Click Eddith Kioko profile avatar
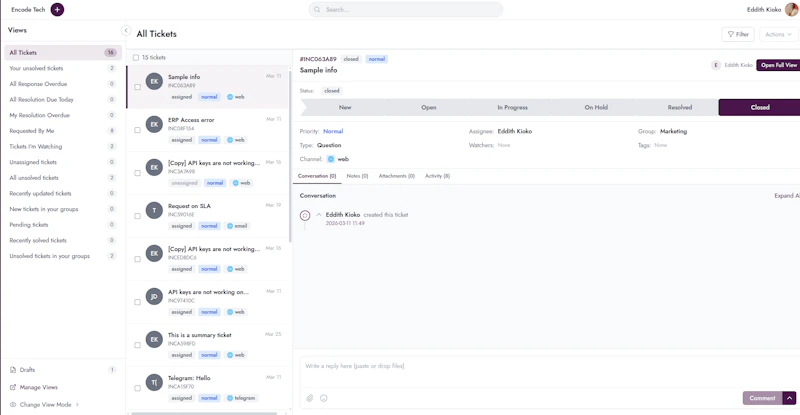 click(792, 9)
